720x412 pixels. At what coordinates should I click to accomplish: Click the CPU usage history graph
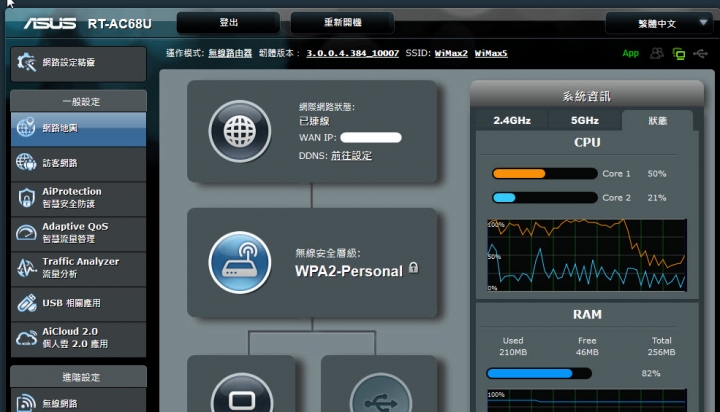(x=587, y=255)
